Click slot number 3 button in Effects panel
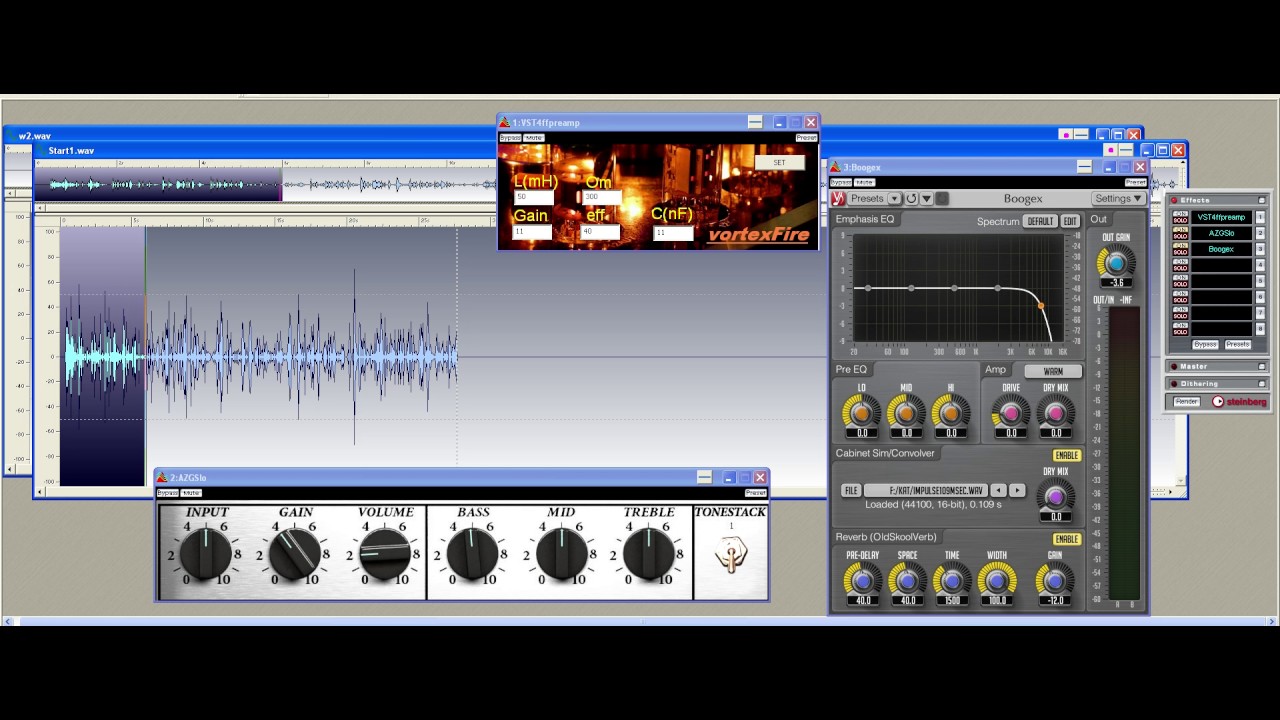The width and height of the screenshot is (1280, 720). [x=1260, y=249]
